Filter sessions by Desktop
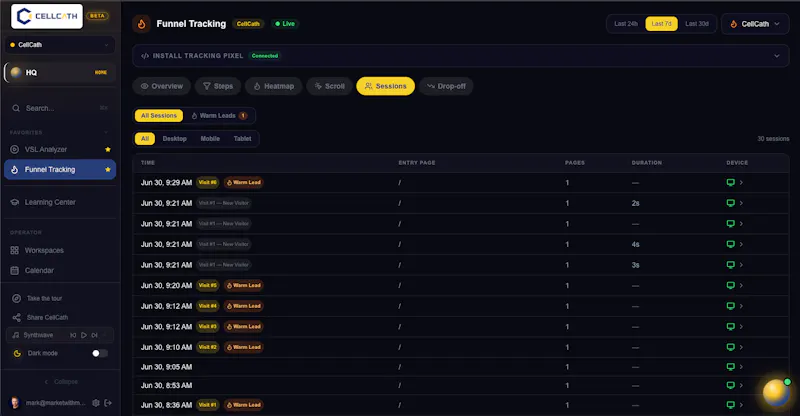 [174, 139]
